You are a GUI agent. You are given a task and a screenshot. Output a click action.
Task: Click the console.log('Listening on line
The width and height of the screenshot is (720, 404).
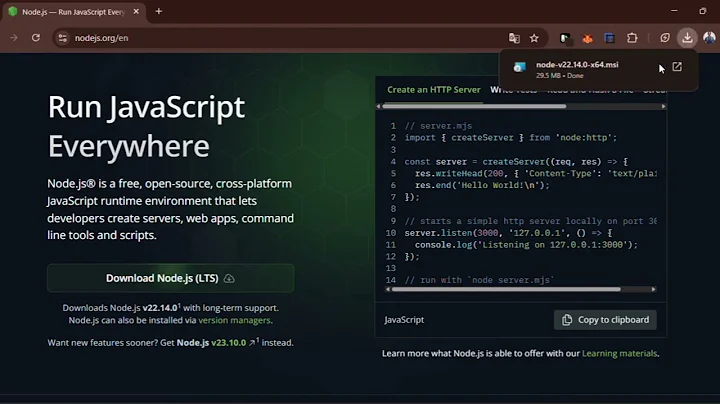[x=526, y=245]
